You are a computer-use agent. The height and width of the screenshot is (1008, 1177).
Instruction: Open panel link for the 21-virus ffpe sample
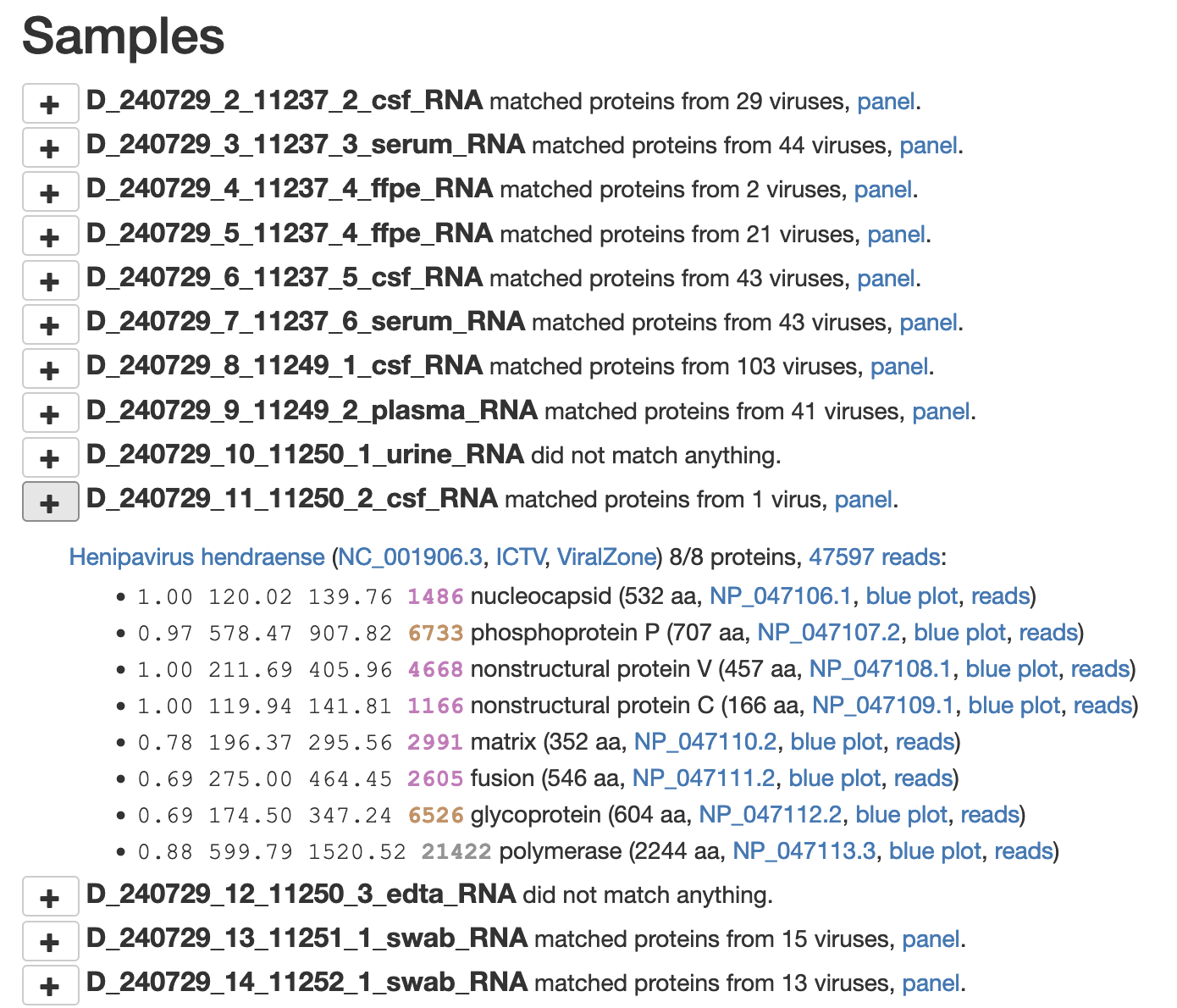(896, 235)
